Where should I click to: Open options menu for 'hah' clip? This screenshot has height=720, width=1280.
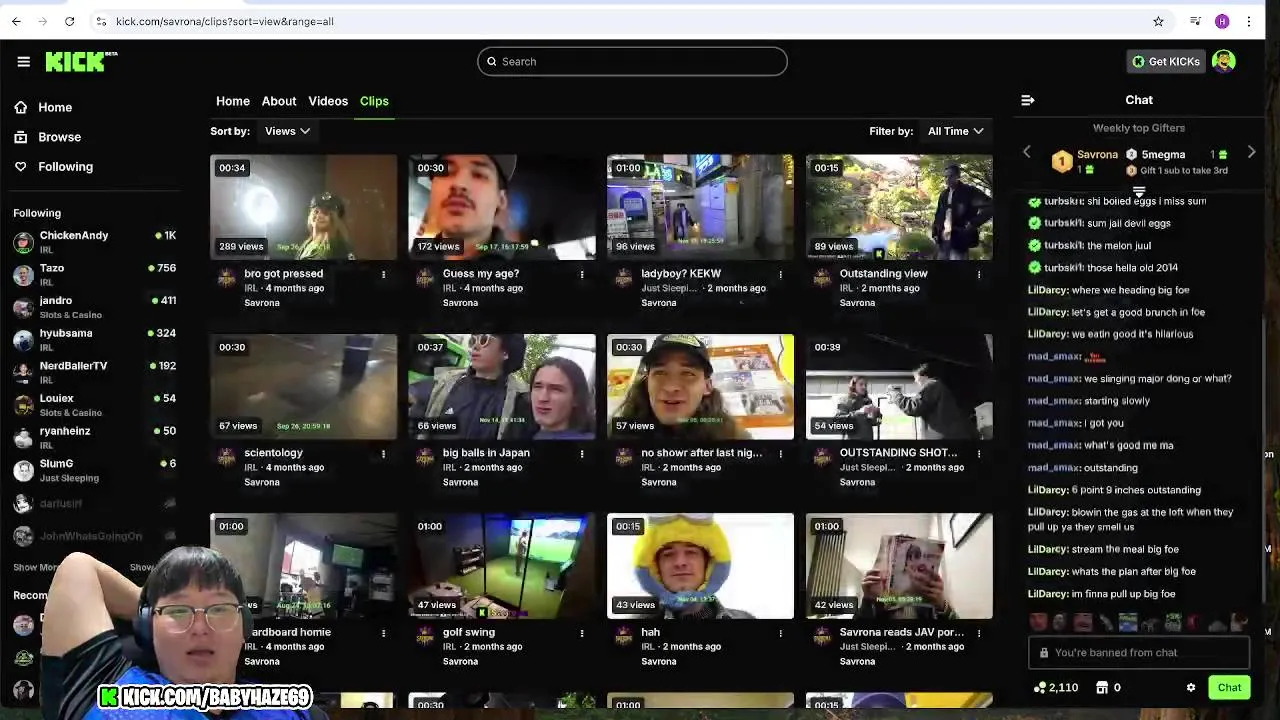pyautogui.click(x=780, y=633)
